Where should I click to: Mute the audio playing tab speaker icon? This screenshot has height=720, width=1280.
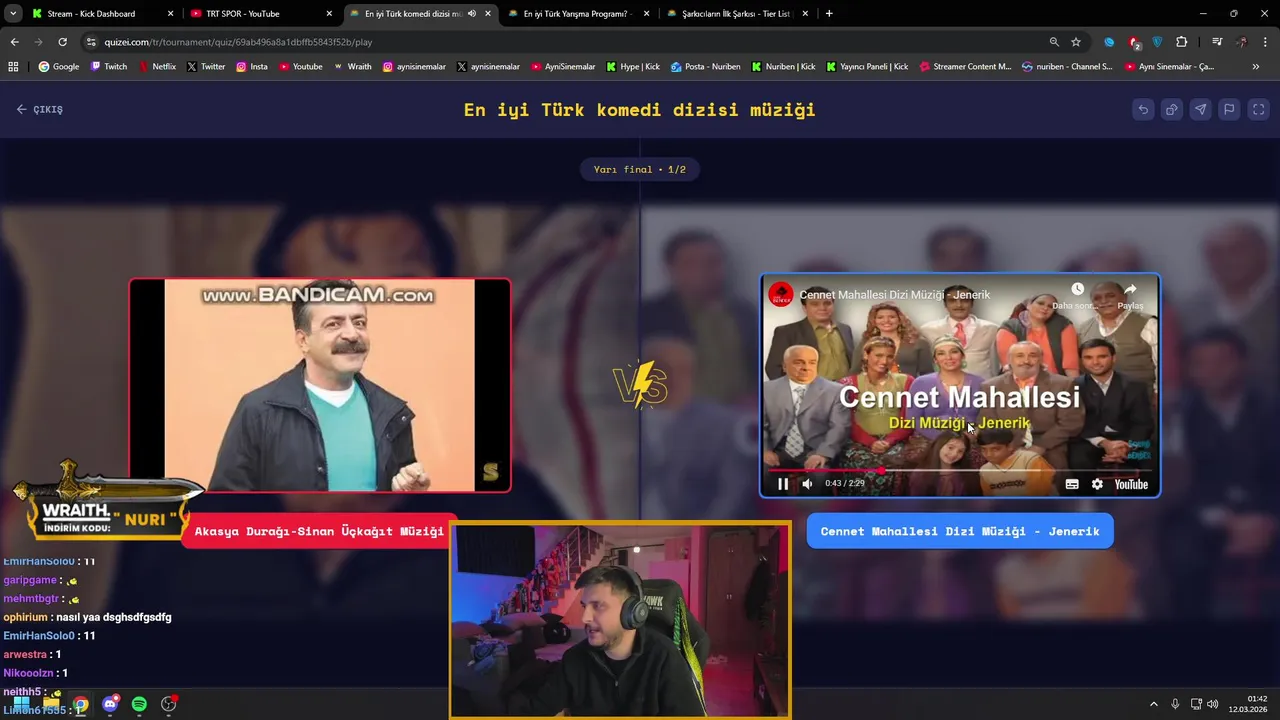472,14
